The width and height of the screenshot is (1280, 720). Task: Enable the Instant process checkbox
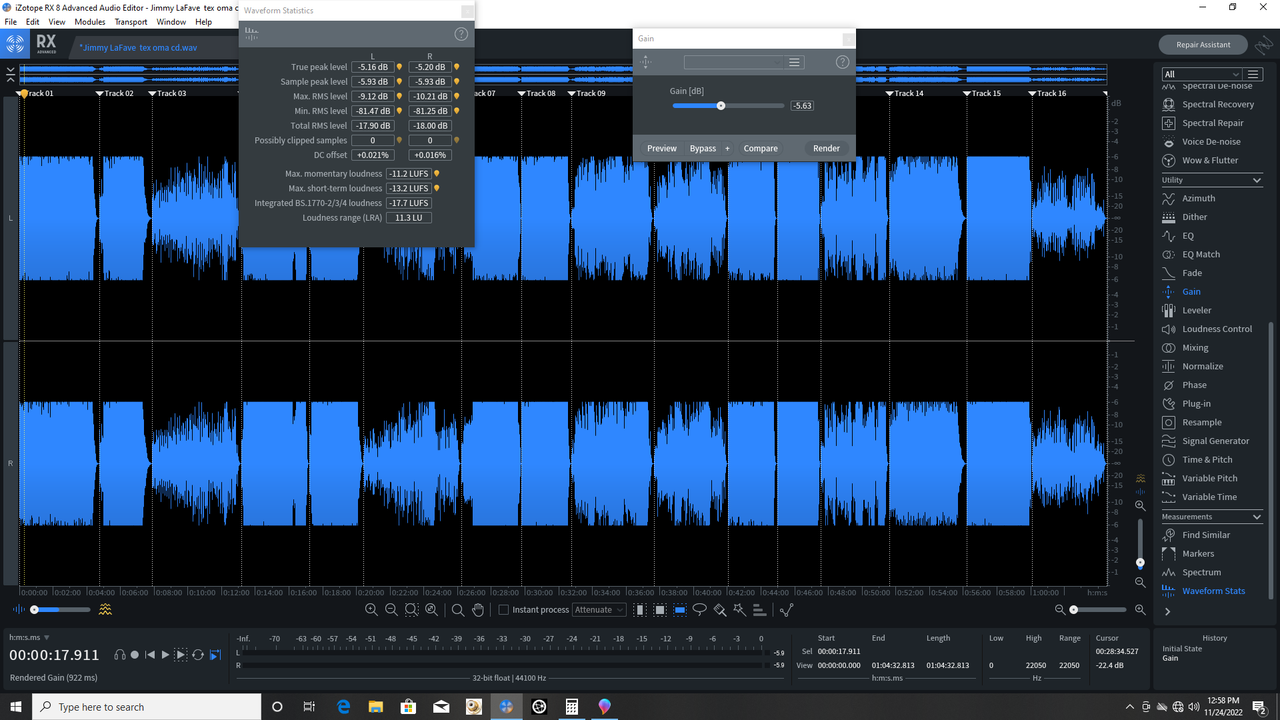(503, 609)
